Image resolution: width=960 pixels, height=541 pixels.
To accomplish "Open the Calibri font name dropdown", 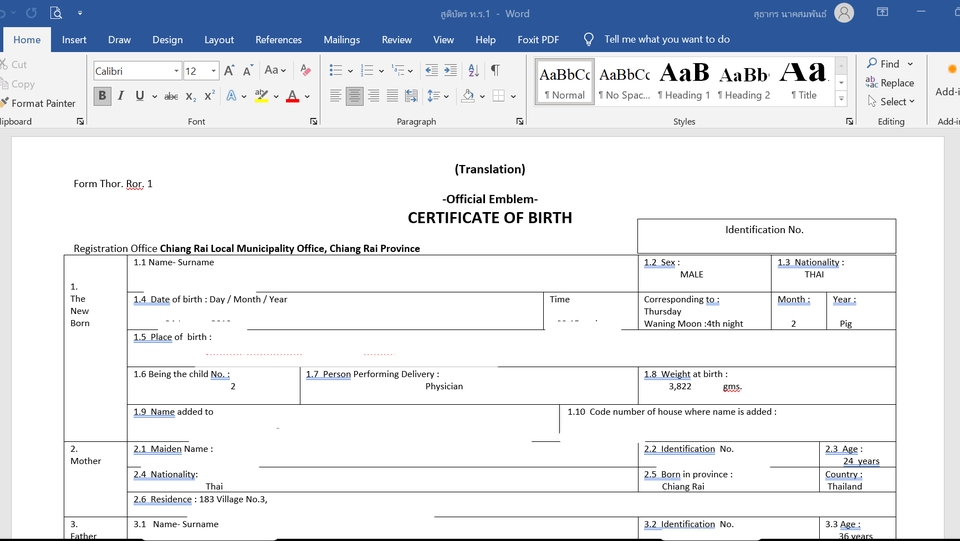I will 176,71.
